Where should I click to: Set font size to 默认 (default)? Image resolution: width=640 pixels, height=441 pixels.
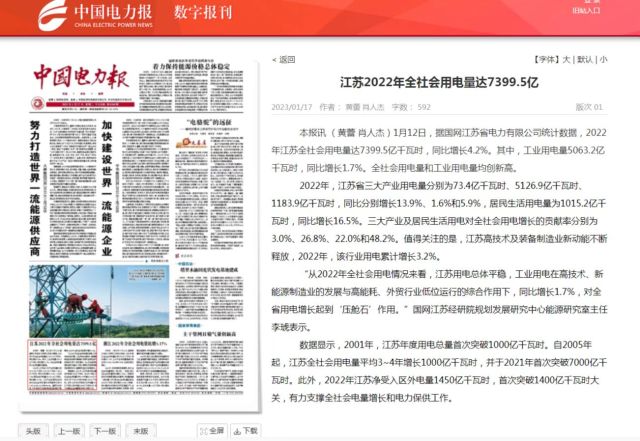(x=584, y=59)
